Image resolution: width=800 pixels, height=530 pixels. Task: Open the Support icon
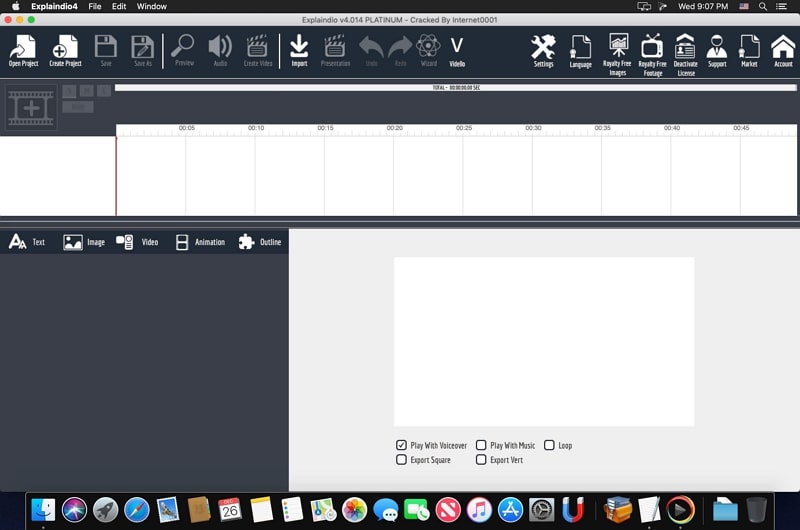[717, 51]
